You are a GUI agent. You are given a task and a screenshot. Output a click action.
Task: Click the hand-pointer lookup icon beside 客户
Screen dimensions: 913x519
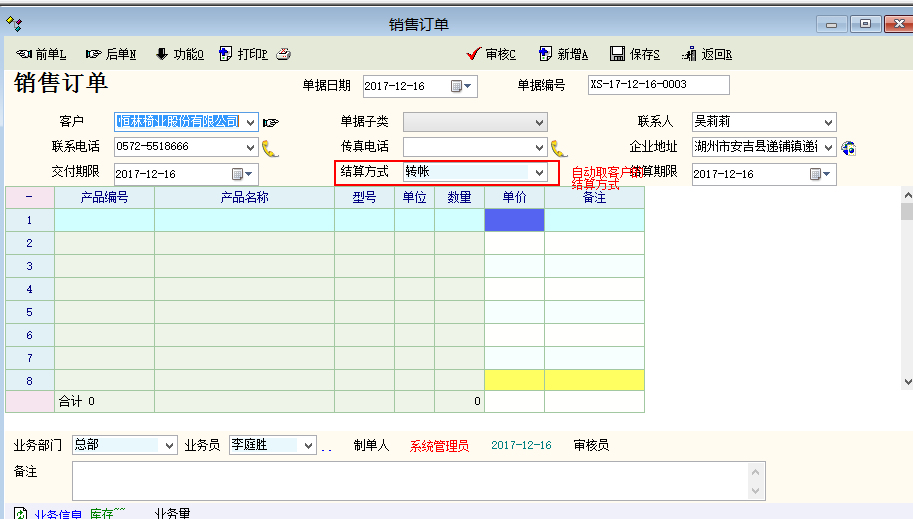pyautogui.click(x=271, y=122)
